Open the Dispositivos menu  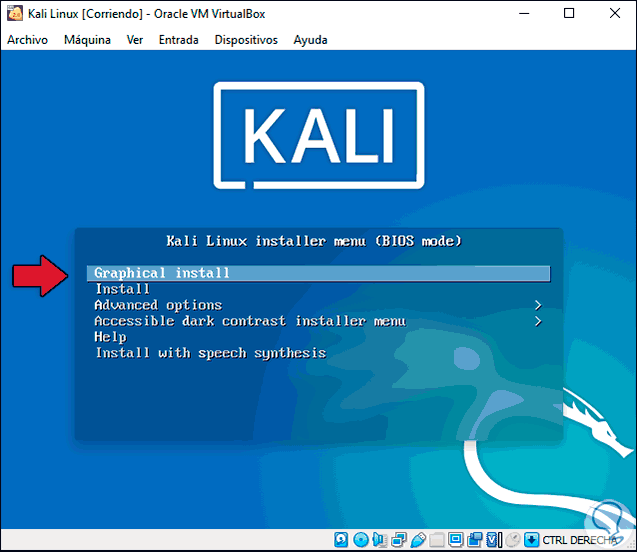click(246, 40)
